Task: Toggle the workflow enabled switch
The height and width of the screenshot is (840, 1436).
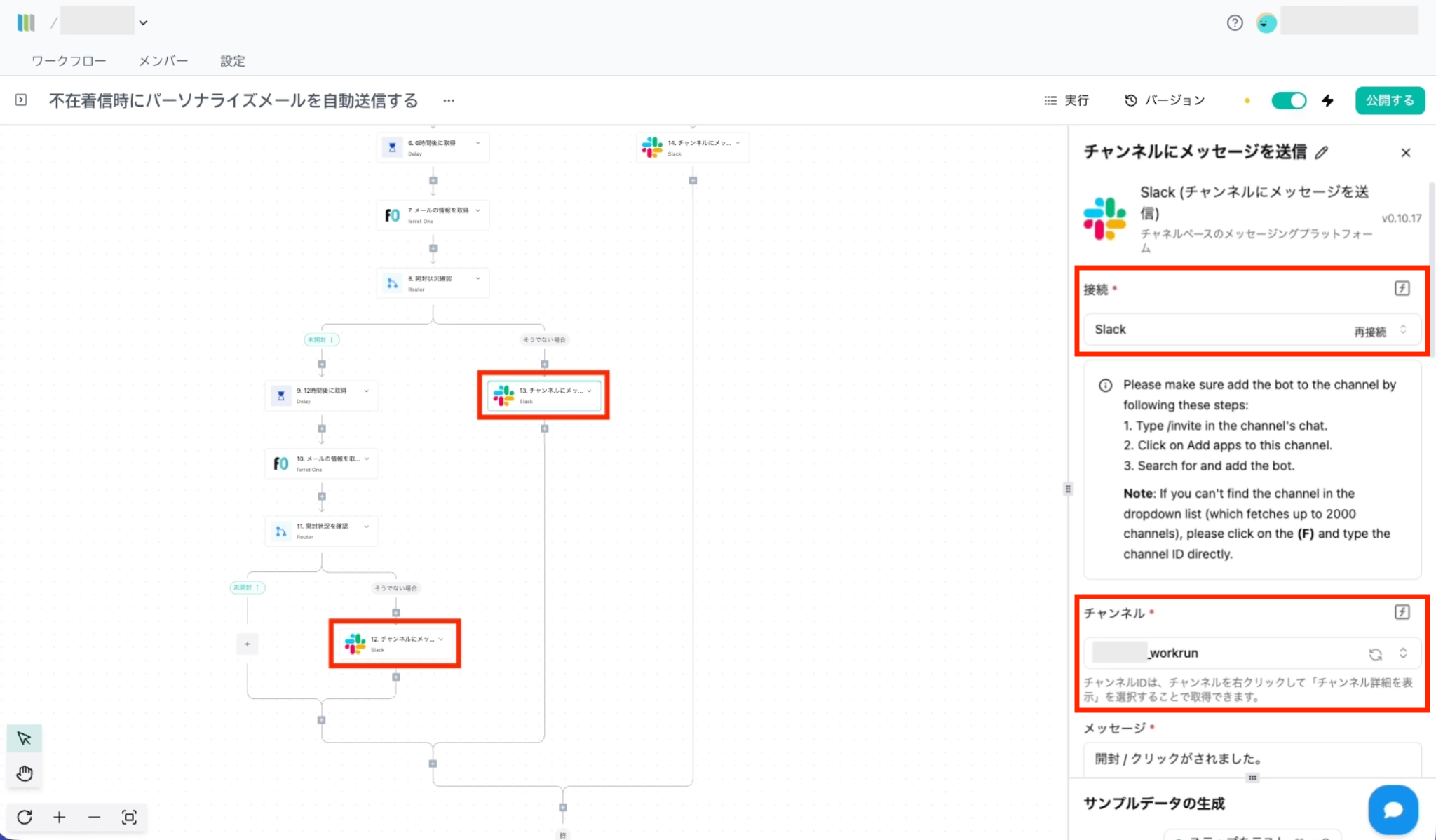Action: coord(1289,100)
